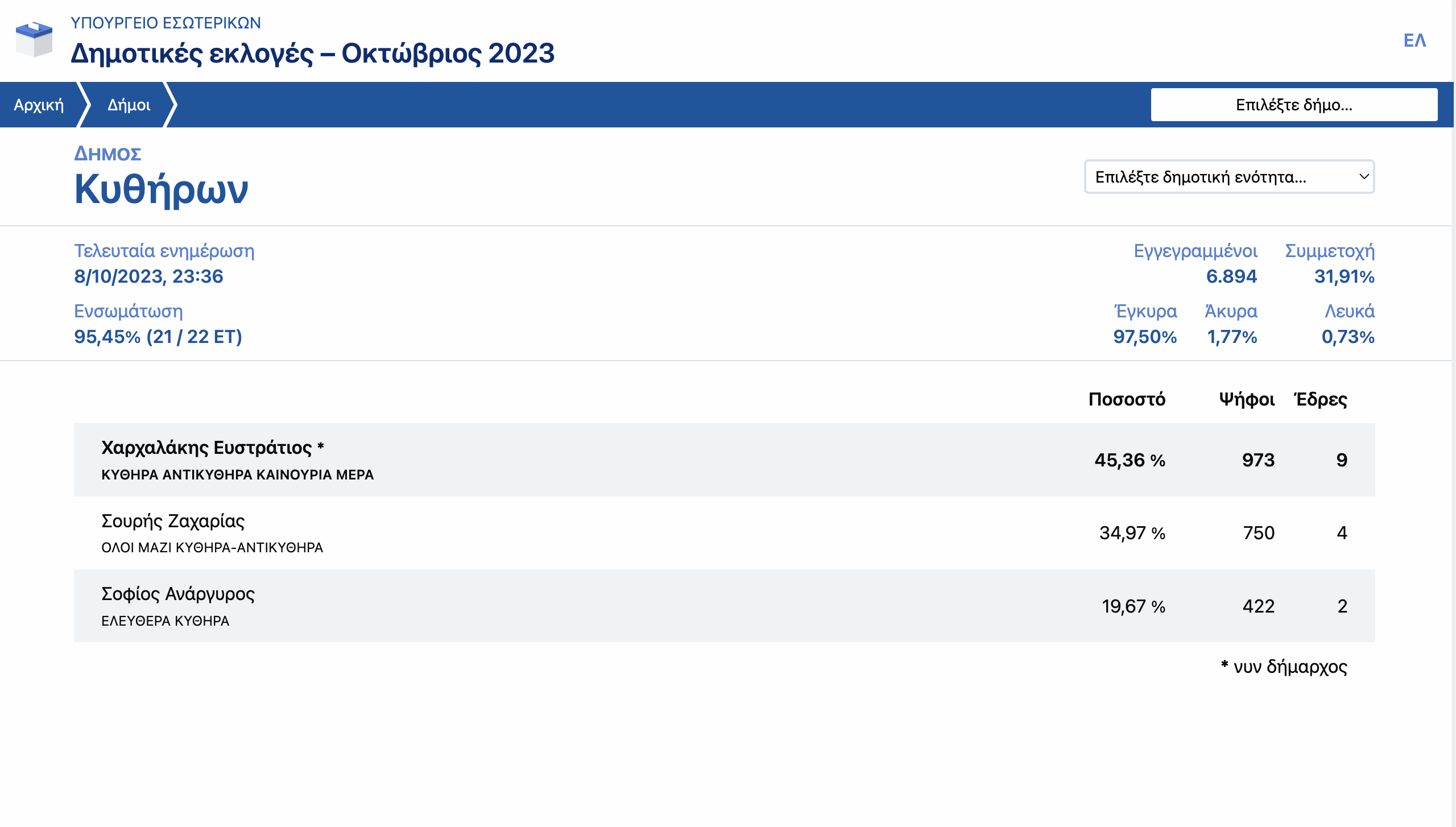Click the Ποσοστό column header

pyautogui.click(x=1126, y=399)
